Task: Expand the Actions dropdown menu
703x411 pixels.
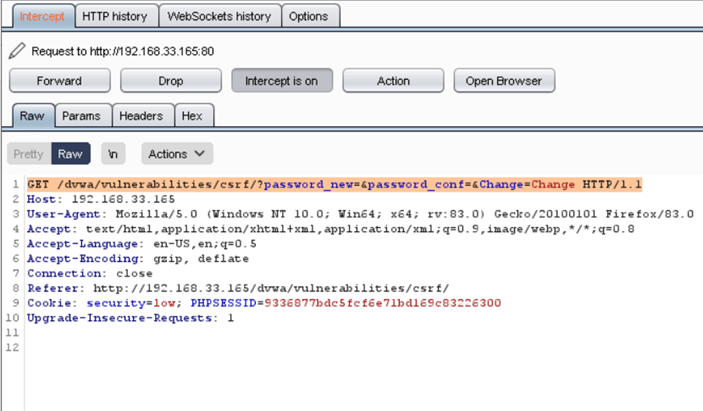Action: pyautogui.click(x=177, y=154)
